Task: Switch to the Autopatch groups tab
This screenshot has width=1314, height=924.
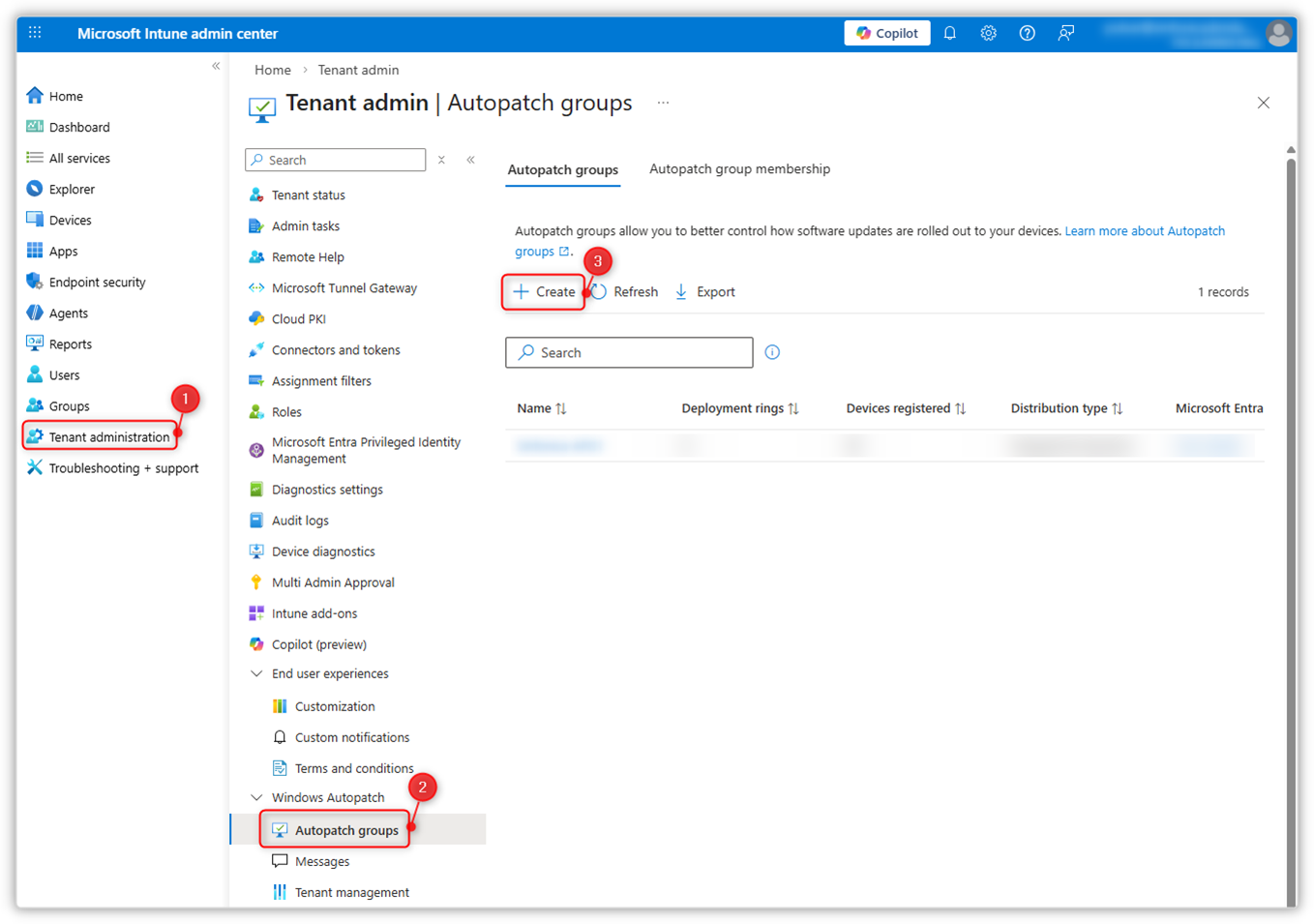Action: (563, 169)
